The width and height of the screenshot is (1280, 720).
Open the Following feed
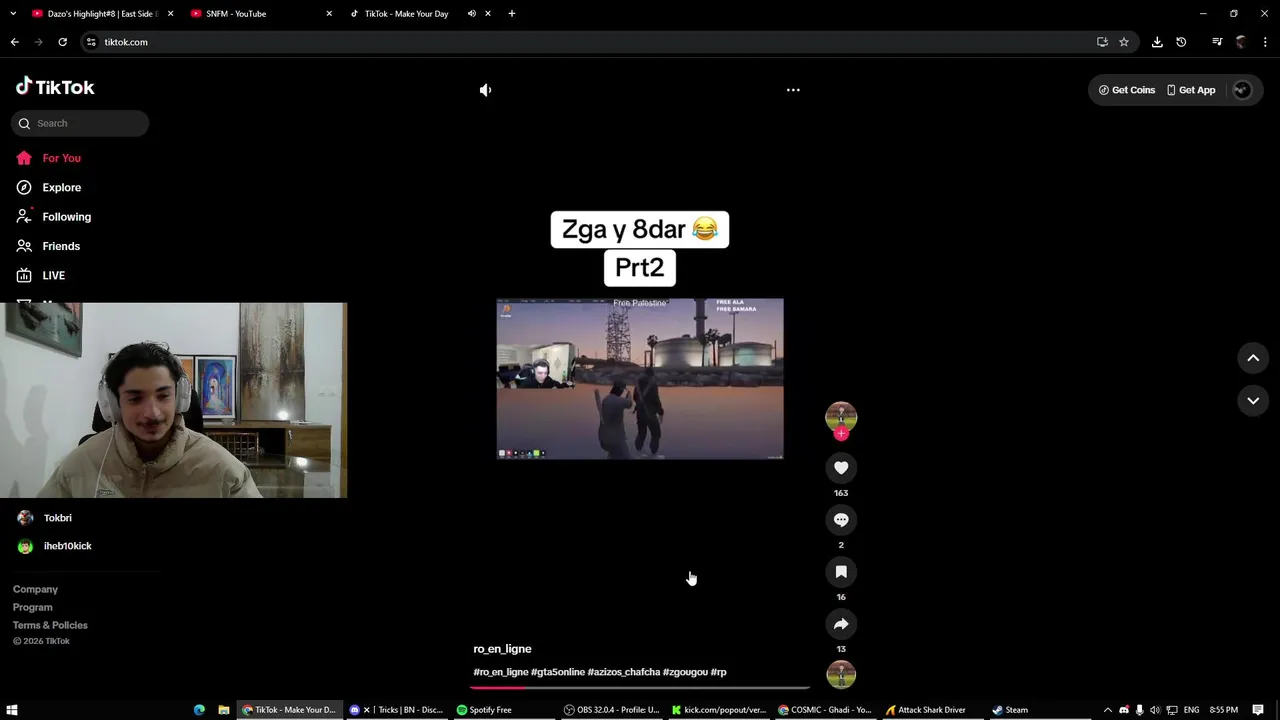pyautogui.click(x=54, y=217)
